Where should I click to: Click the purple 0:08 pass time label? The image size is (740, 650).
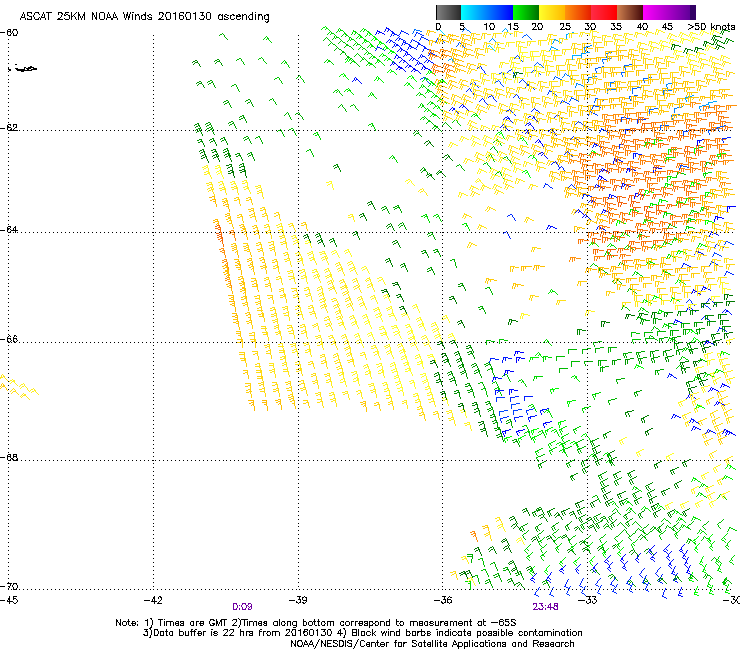[x=242, y=607]
